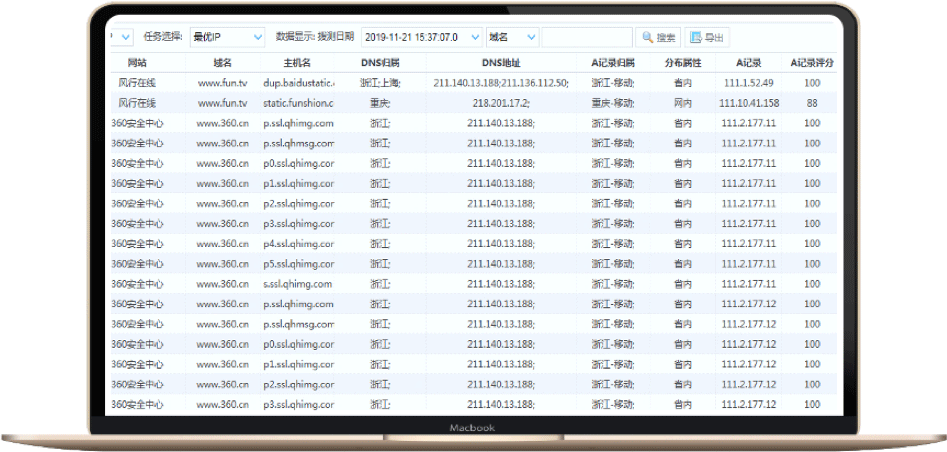
Task: Open the 最优IP task selection dropdown
Action: click(227, 37)
